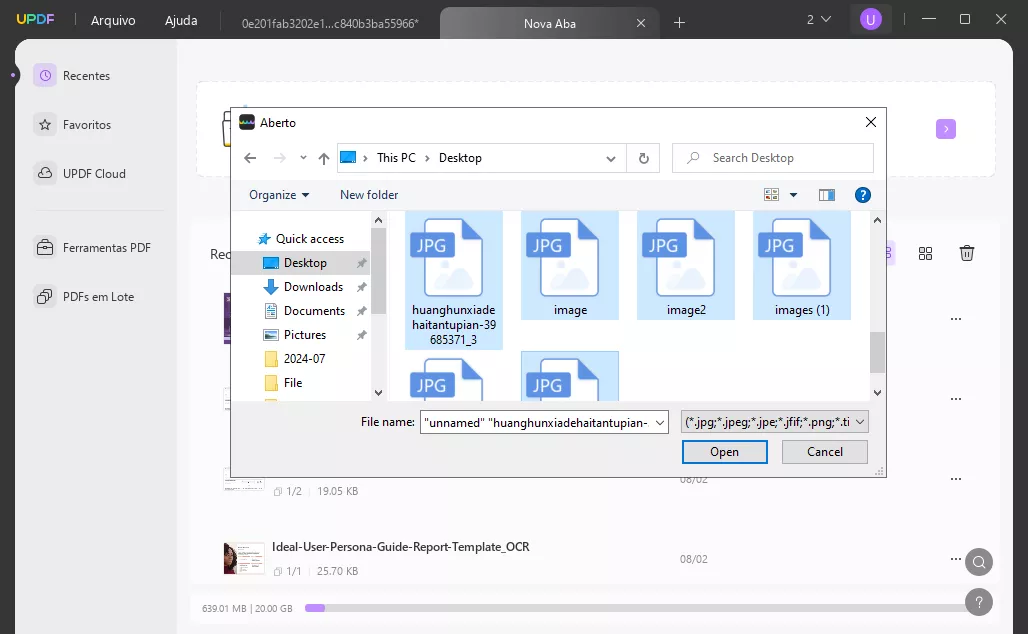Image resolution: width=1028 pixels, height=634 pixels.
Task: Open view options dropdown arrow
Action: [793, 195]
